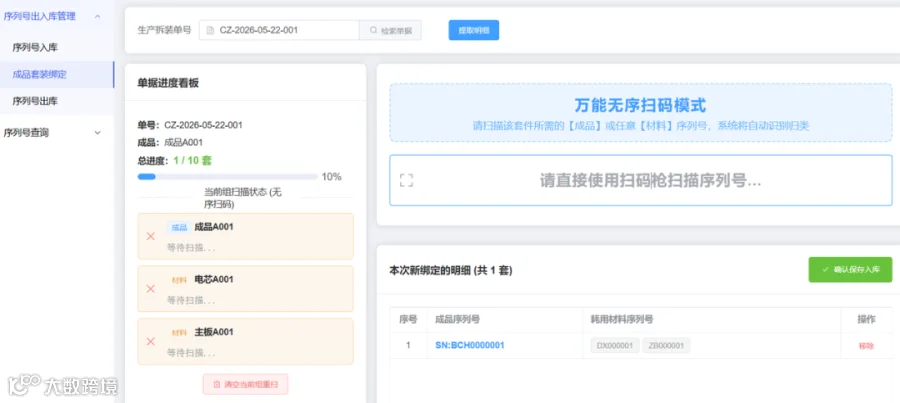Screen dimensions: 900x403
Task: Click the blue 成品 tag on 成品A001 card
Action: 179,227
